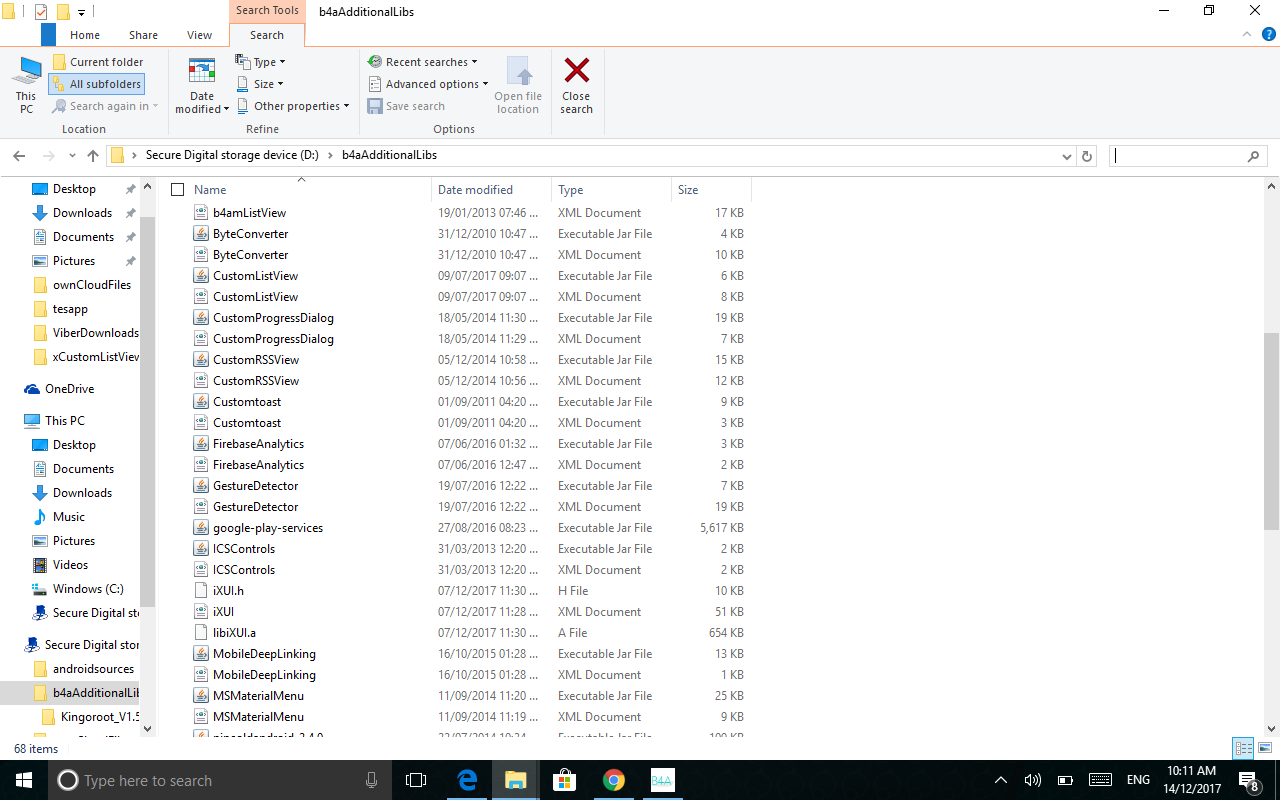The image size is (1280, 800).
Task: Click the Videos filmstrip icon in sidebar
Action: click(x=40, y=565)
